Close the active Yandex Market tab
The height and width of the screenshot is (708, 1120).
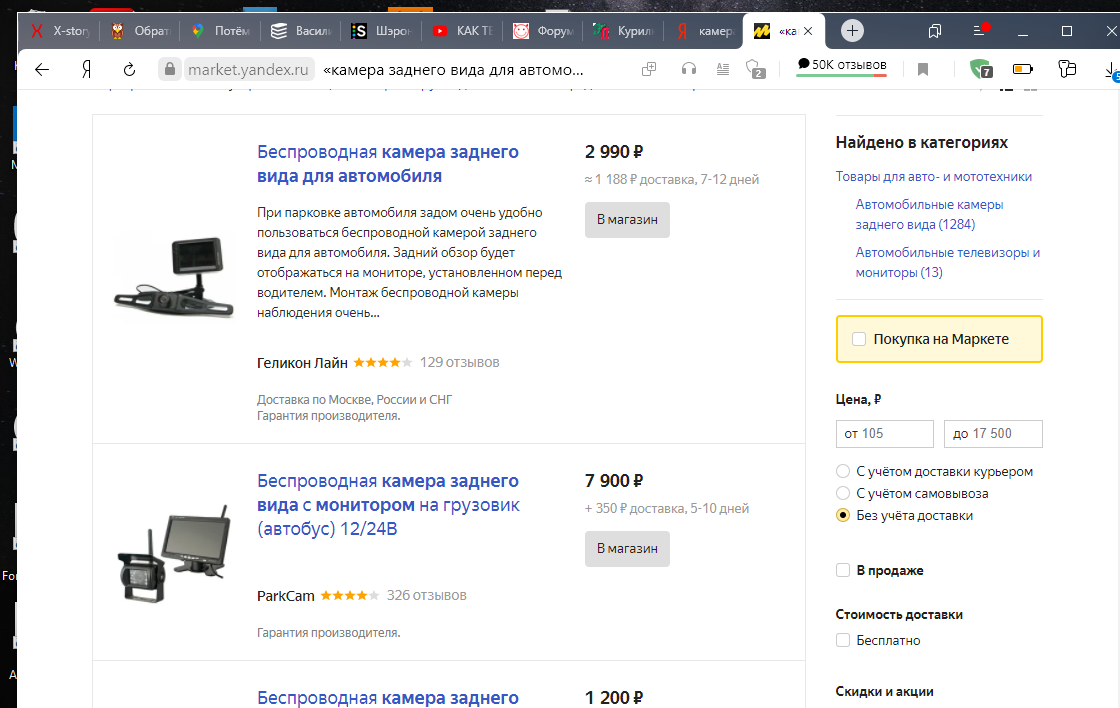808,31
